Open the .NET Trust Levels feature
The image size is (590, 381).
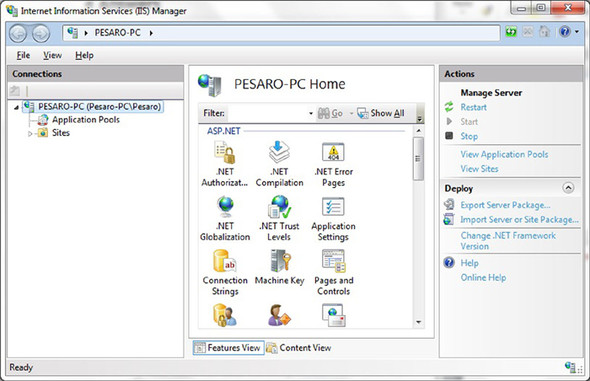[x=279, y=218]
